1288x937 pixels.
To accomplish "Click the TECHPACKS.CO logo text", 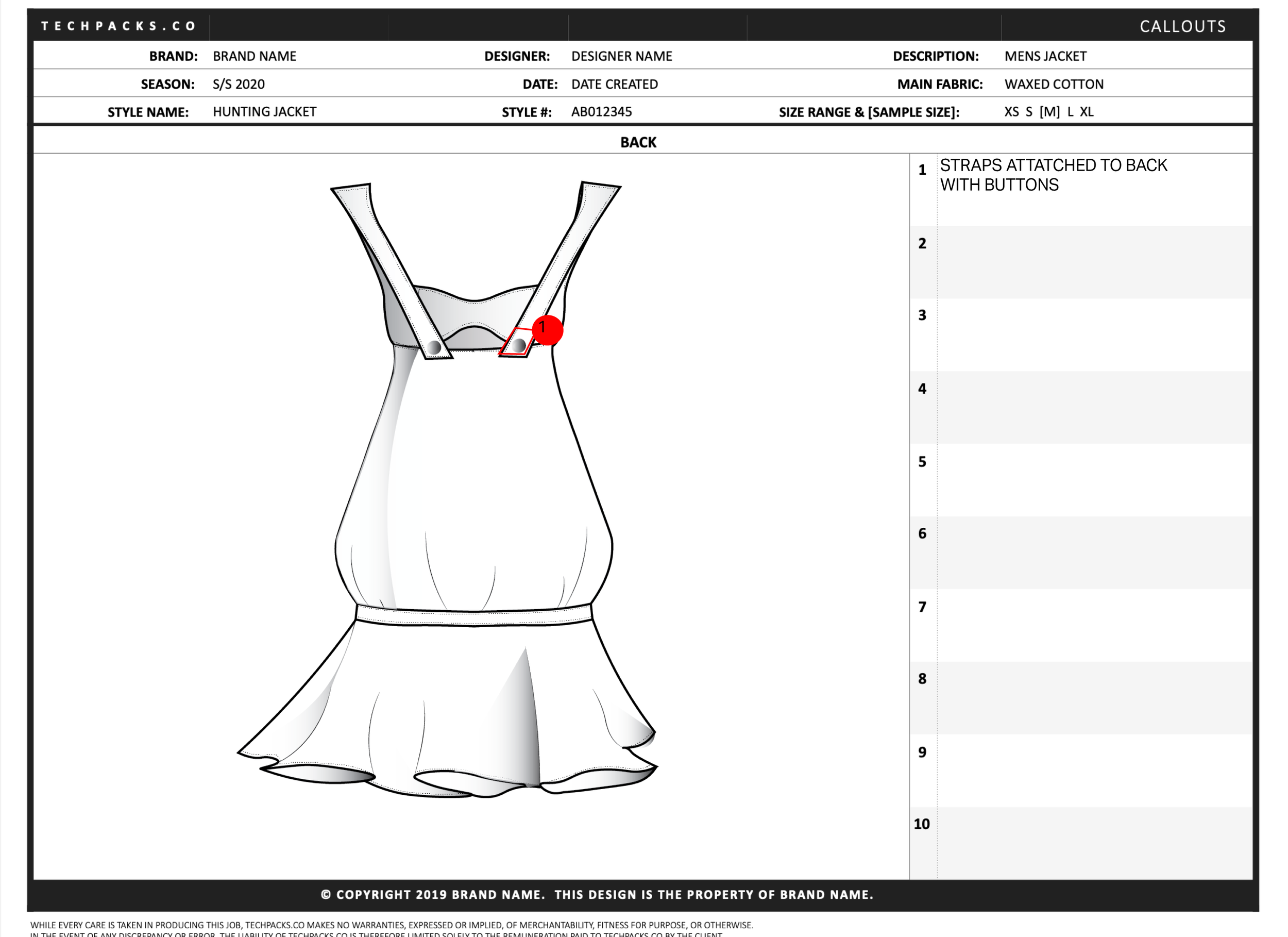I will 118,26.
